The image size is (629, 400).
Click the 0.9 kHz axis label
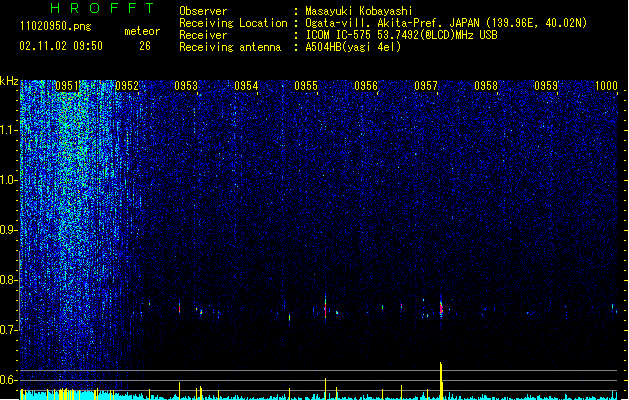[x=9, y=230]
